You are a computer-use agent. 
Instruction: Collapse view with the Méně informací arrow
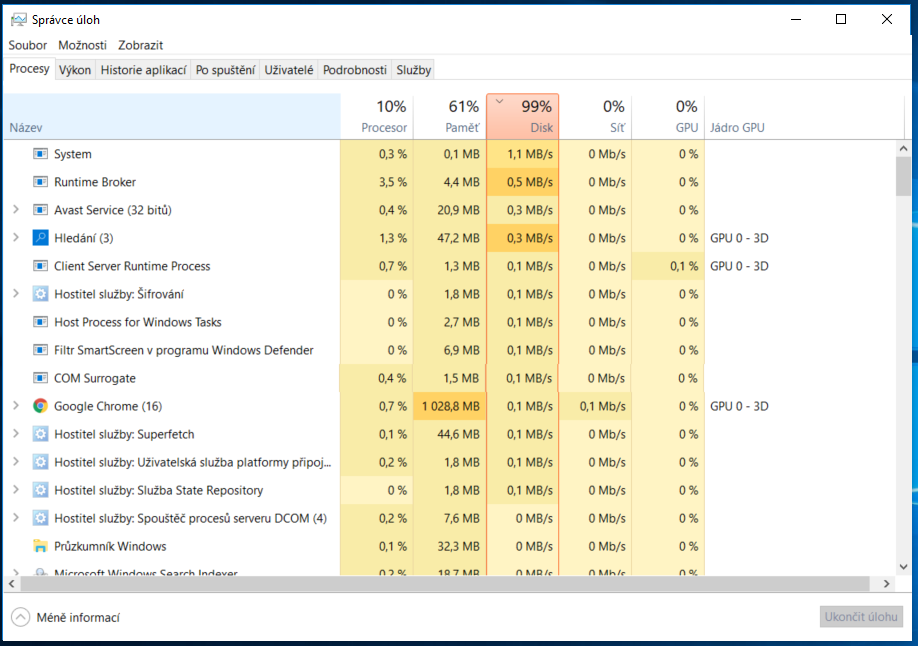pyautogui.click(x=21, y=617)
